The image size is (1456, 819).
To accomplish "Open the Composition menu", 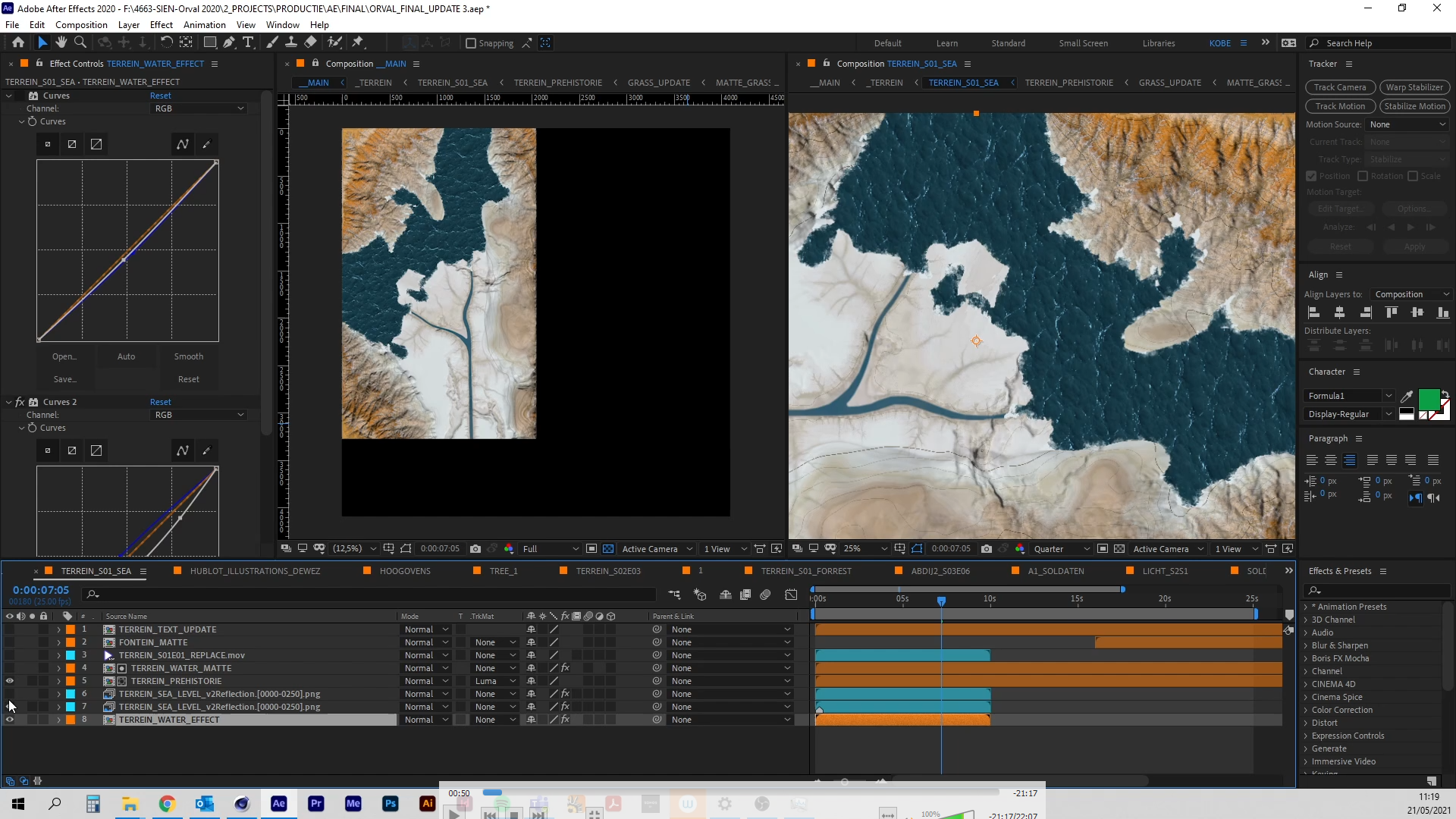I will click(x=81, y=24).
